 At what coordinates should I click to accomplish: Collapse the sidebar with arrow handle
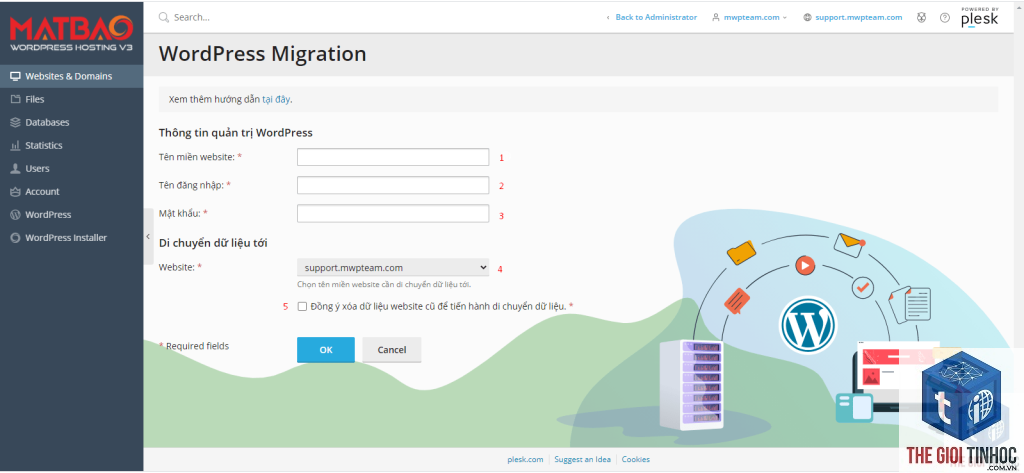click(148, 236)
